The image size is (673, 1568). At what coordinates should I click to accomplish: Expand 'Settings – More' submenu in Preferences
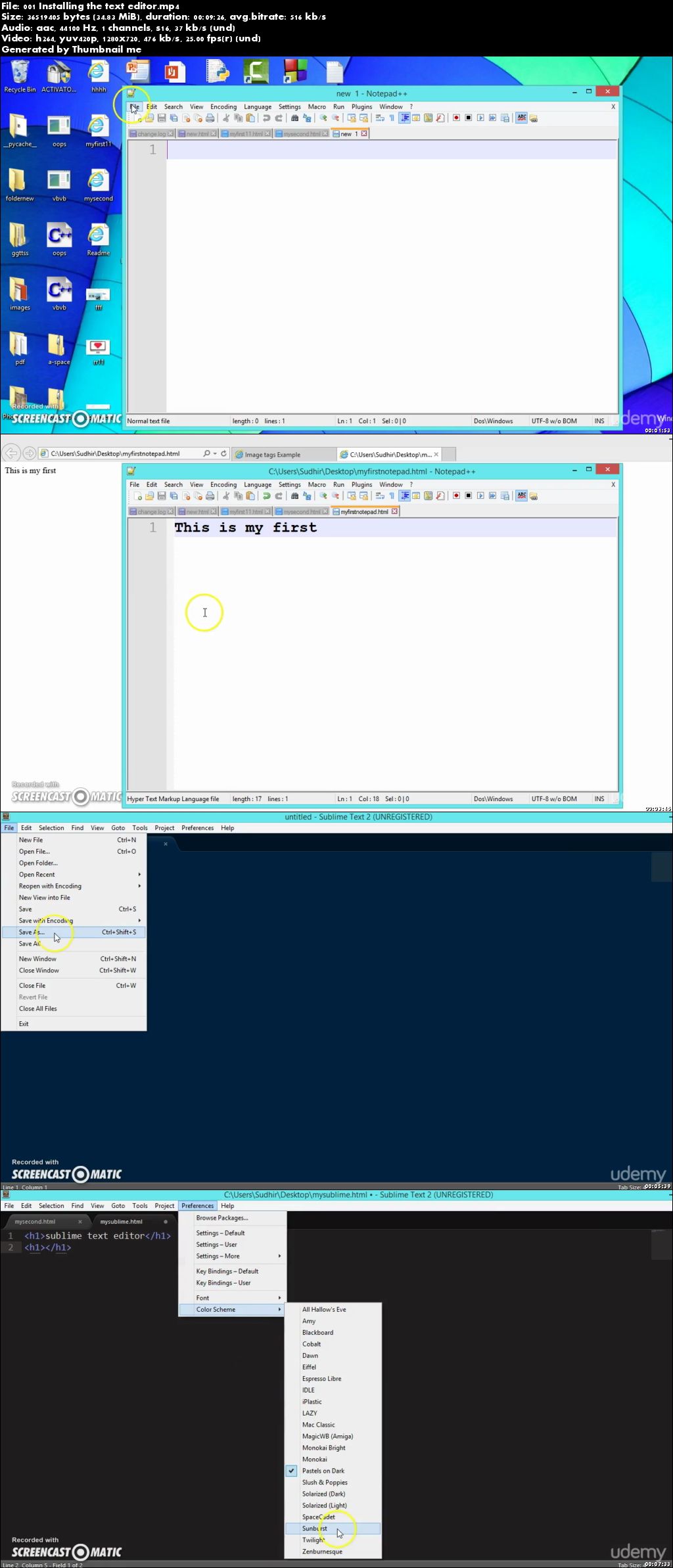[233, 1256]
